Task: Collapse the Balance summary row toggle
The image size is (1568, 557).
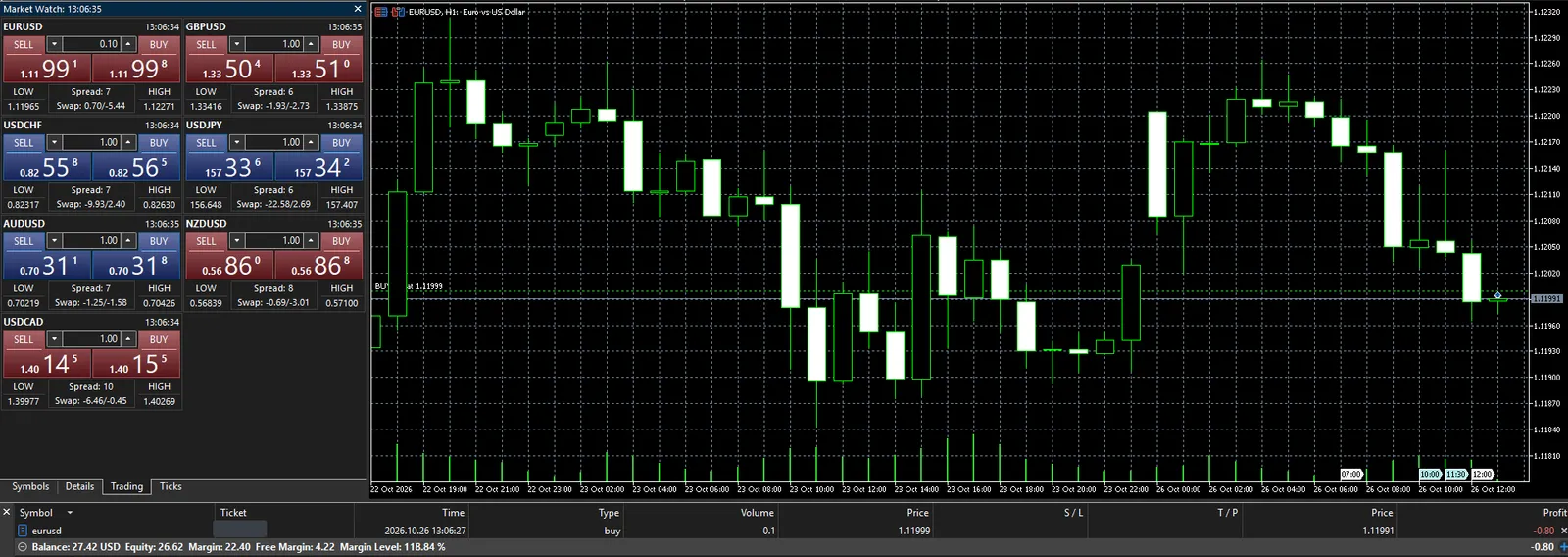Action: 23,547
